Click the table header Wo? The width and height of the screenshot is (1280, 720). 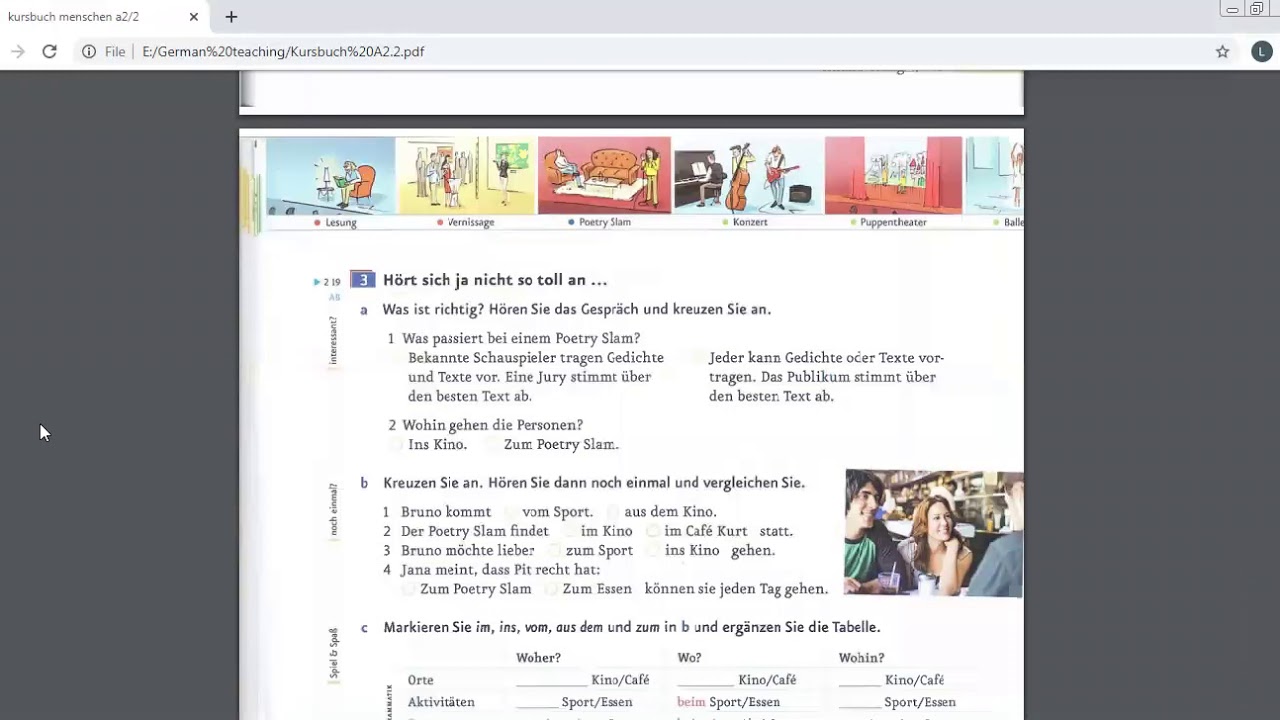pos(689,657)
